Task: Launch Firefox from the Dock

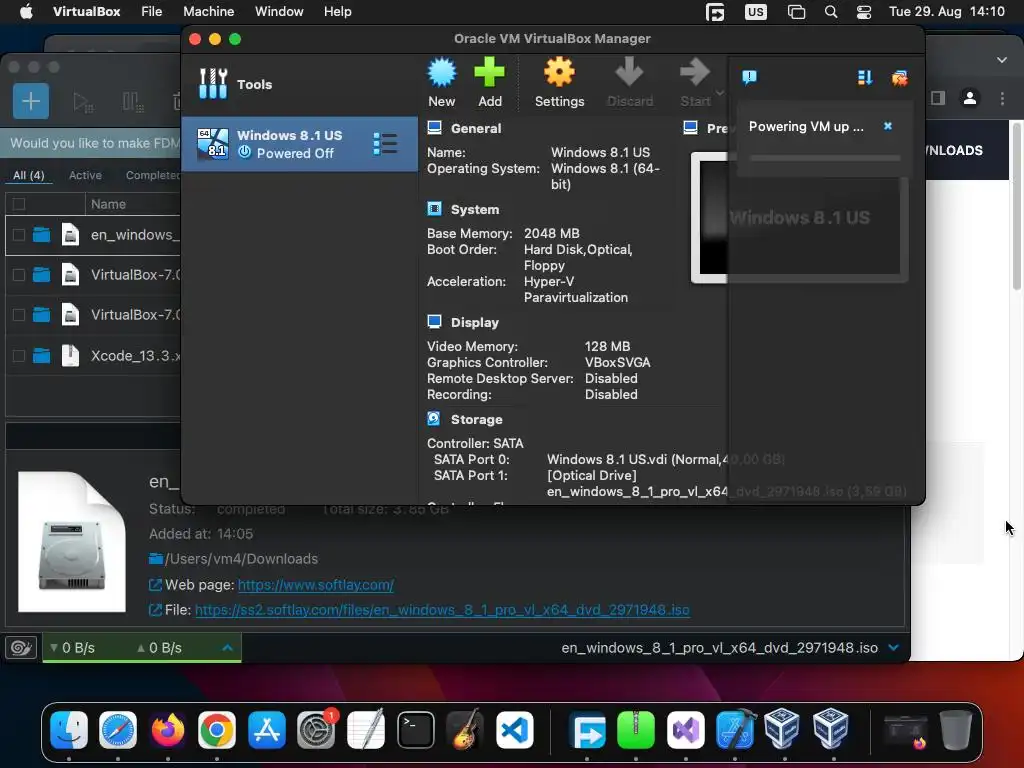Action: (168, 729)
